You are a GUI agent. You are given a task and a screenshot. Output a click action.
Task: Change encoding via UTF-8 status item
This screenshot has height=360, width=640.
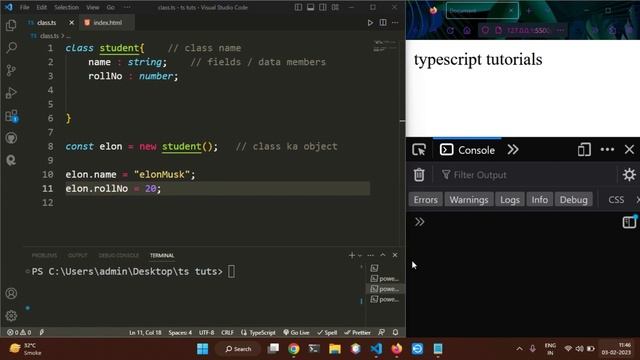(x=207, y=333)
